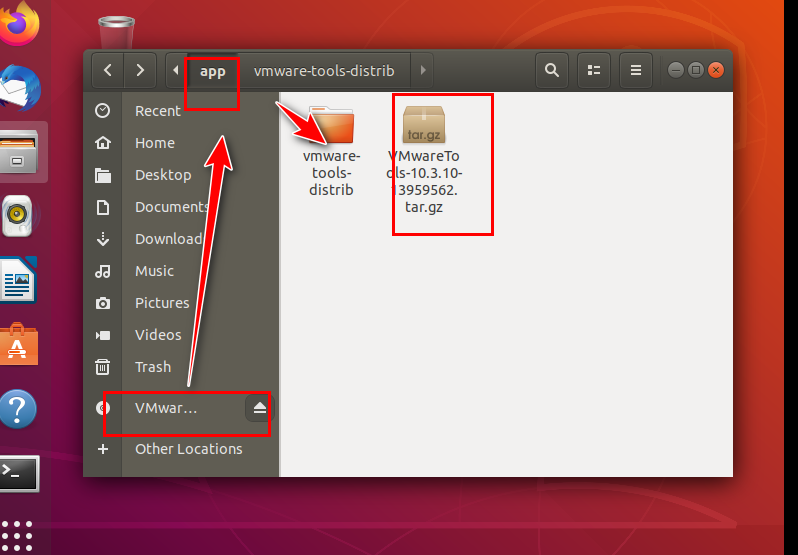Close the Files window

(x=716, y=70)
